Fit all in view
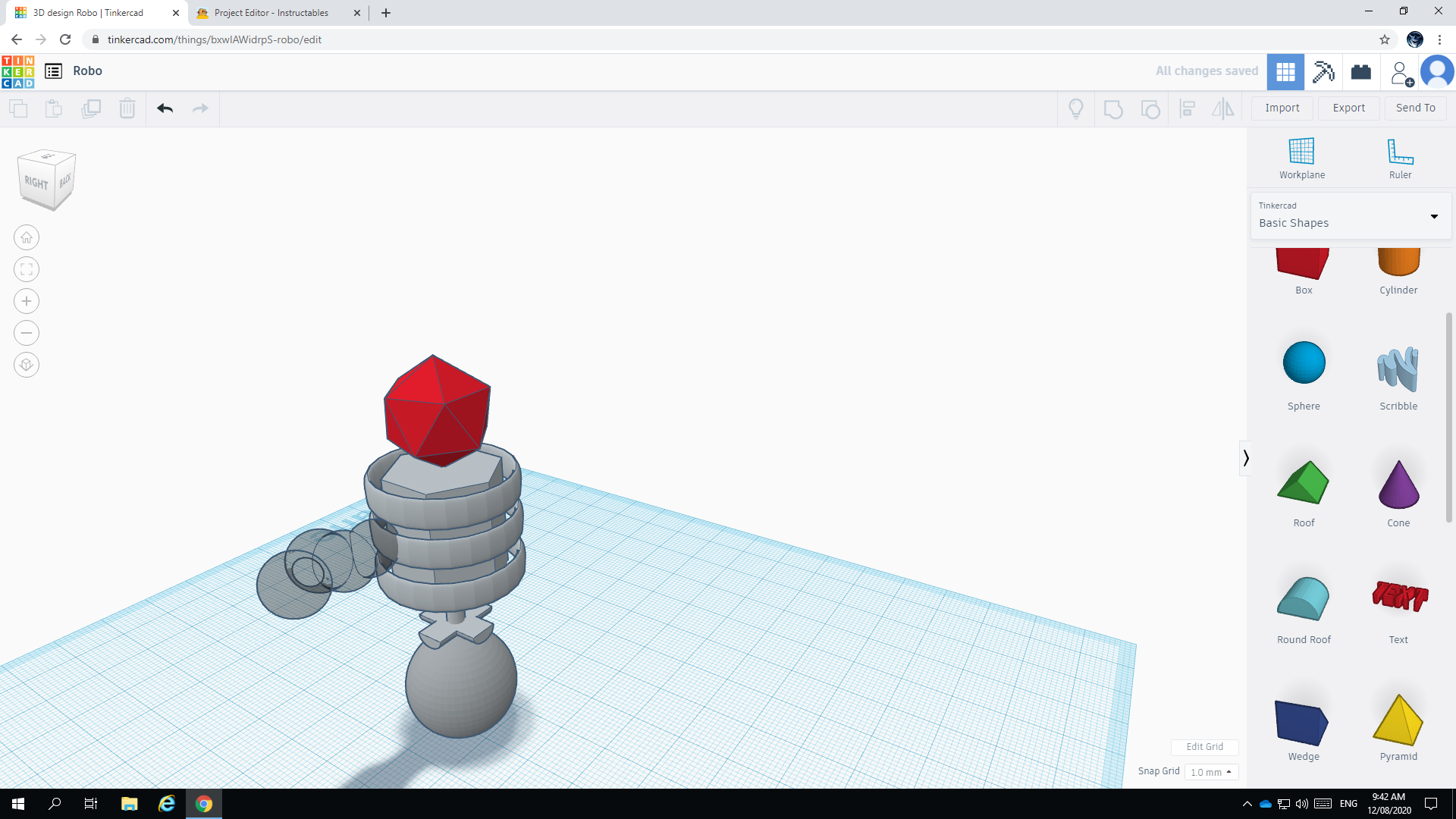This screenshot has height=819, width=1456. point(27,270)
